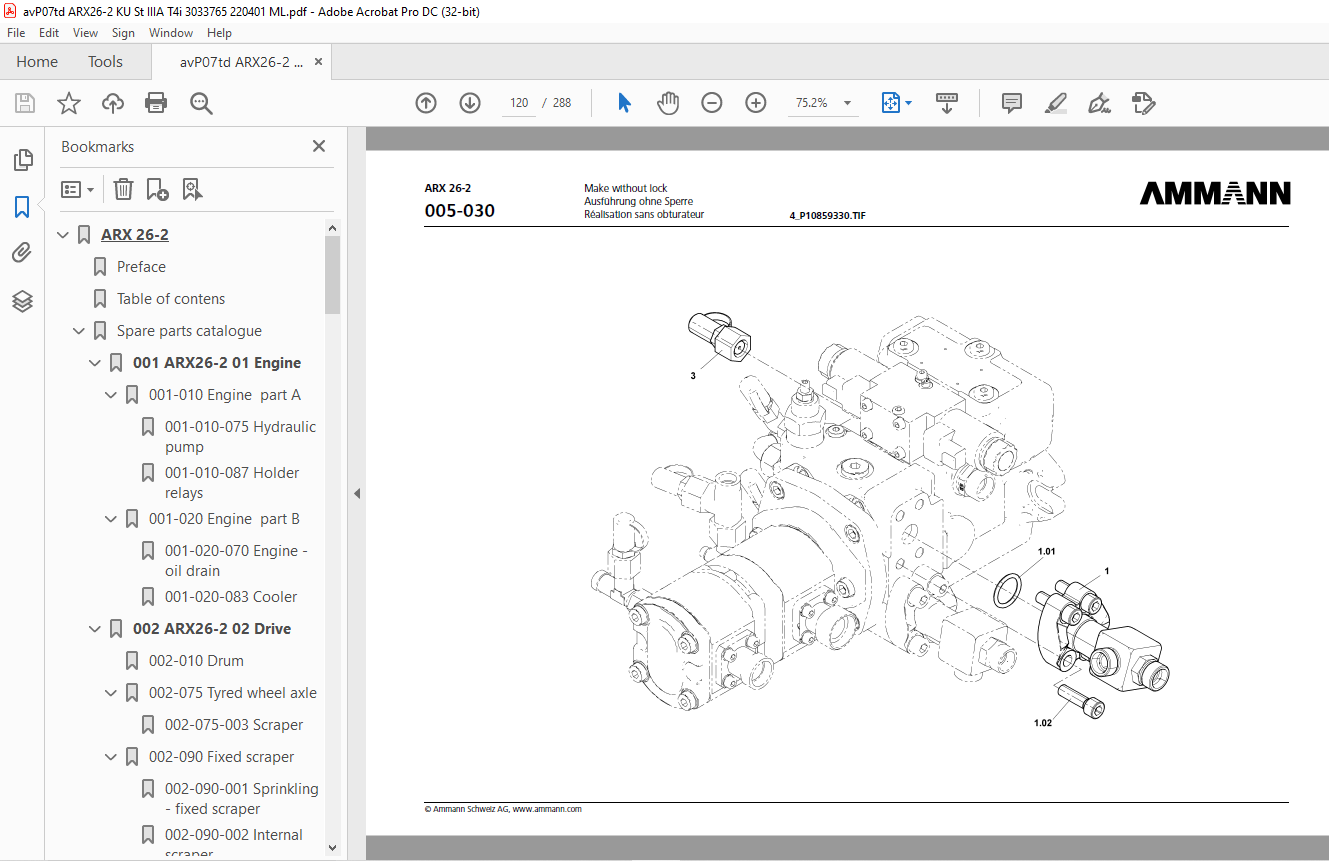Open the Help menu

tap(219, 33)
